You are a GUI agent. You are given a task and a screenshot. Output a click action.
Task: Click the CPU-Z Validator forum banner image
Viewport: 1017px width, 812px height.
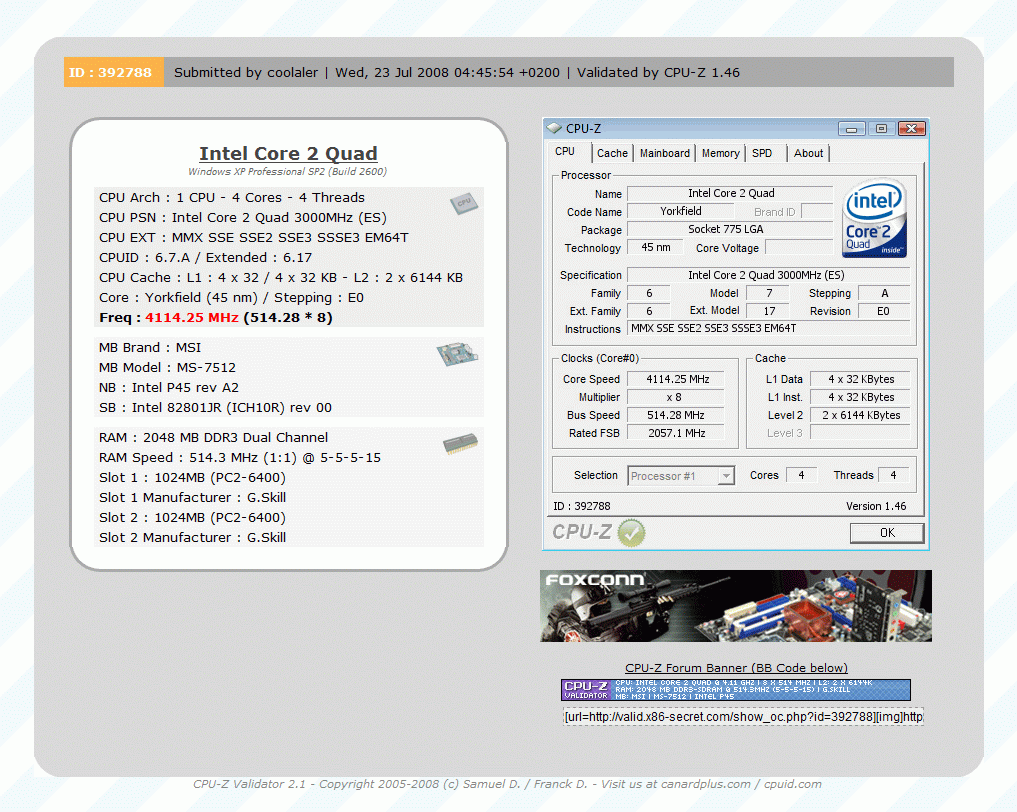(736, 690)
